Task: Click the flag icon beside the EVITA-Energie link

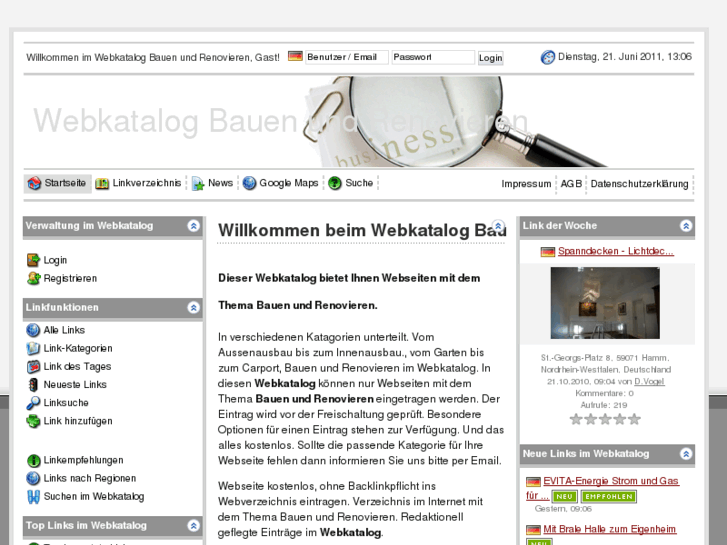Action: pyautogui.click(x=533, y=481)
